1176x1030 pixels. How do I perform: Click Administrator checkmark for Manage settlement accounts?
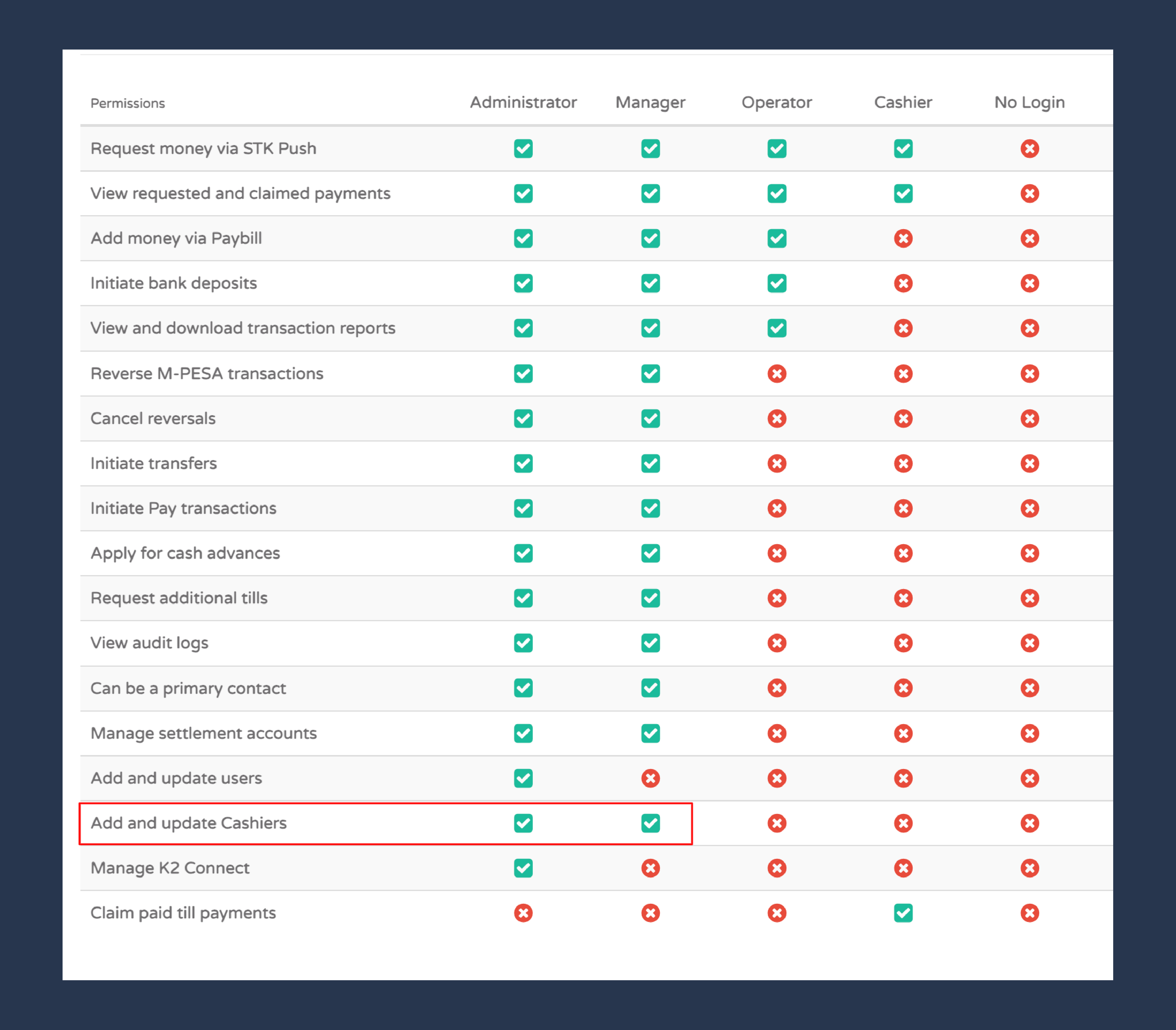[x=523, y=733]
